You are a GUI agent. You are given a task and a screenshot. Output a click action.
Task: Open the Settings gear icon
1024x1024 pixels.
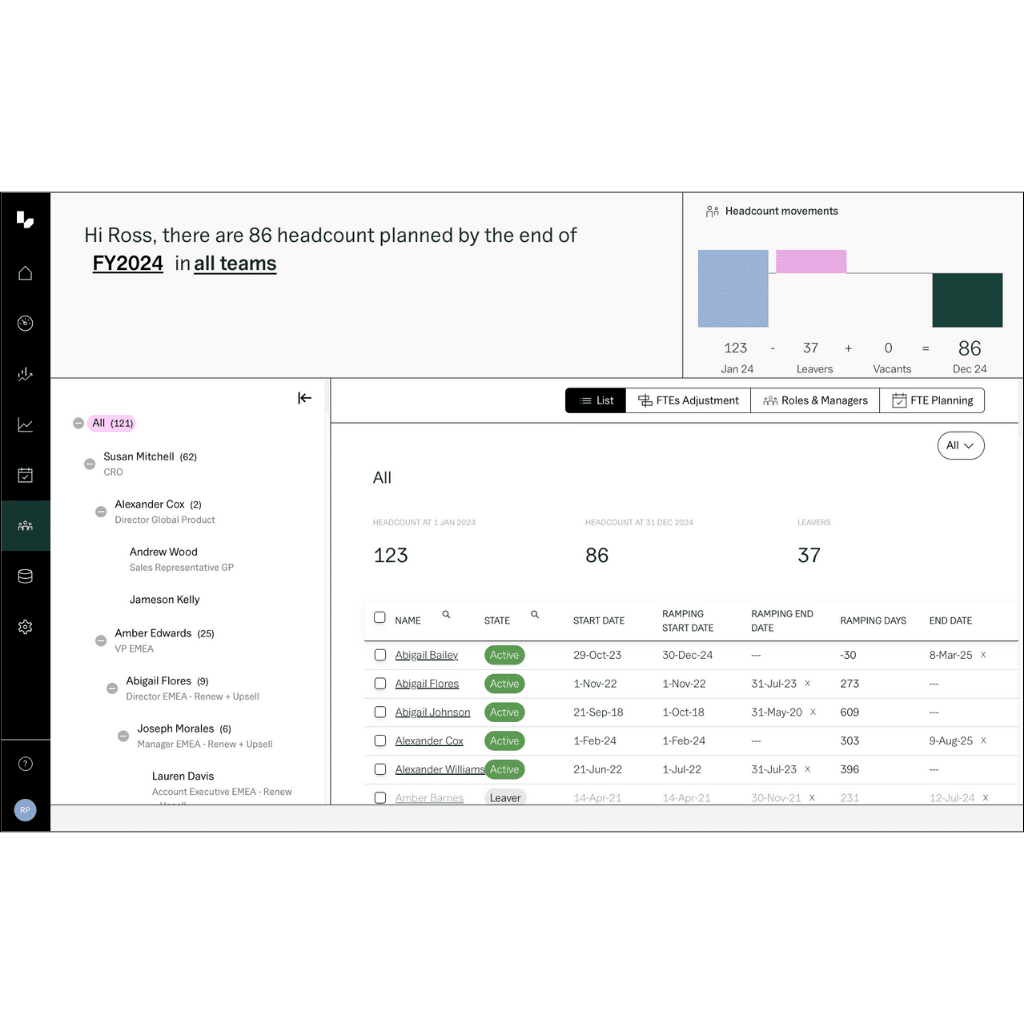(x=25, y=626)
